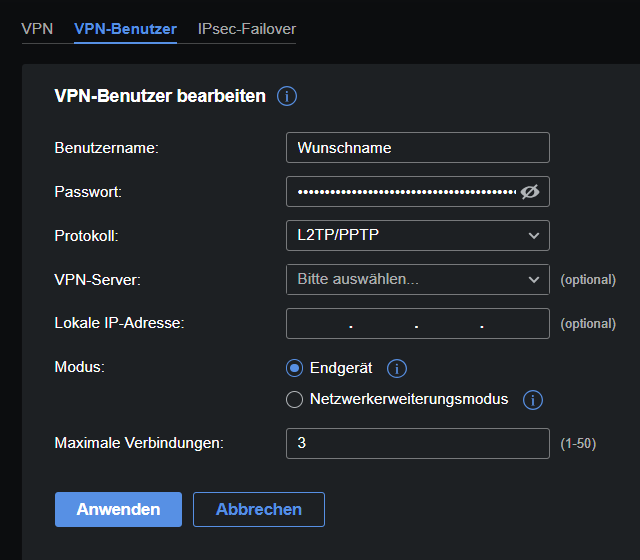
Task: Focus the Benutzername field with Wunschname
Action: tap(418, 147)
